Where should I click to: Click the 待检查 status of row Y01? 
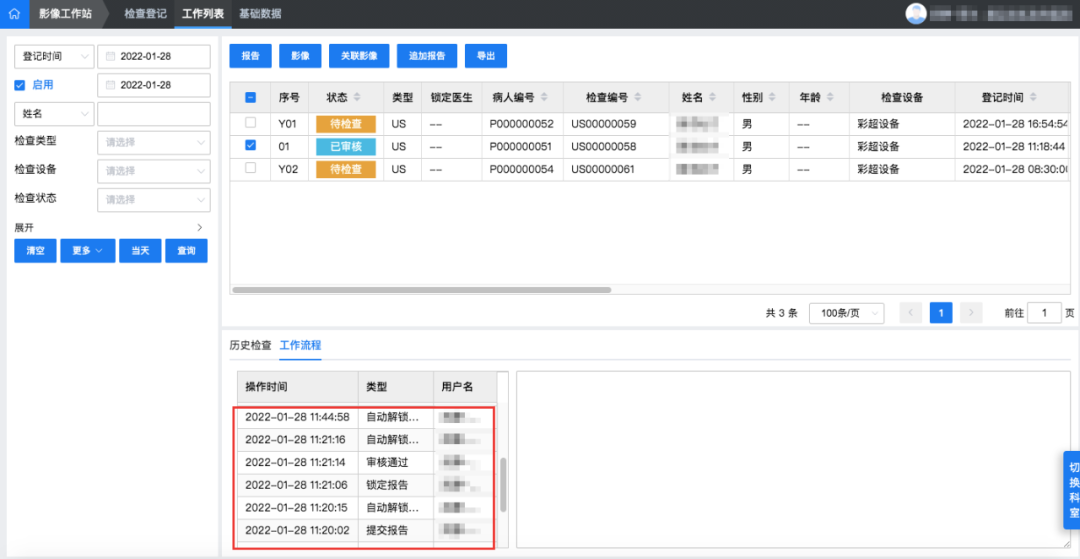[x=346, y=124]
